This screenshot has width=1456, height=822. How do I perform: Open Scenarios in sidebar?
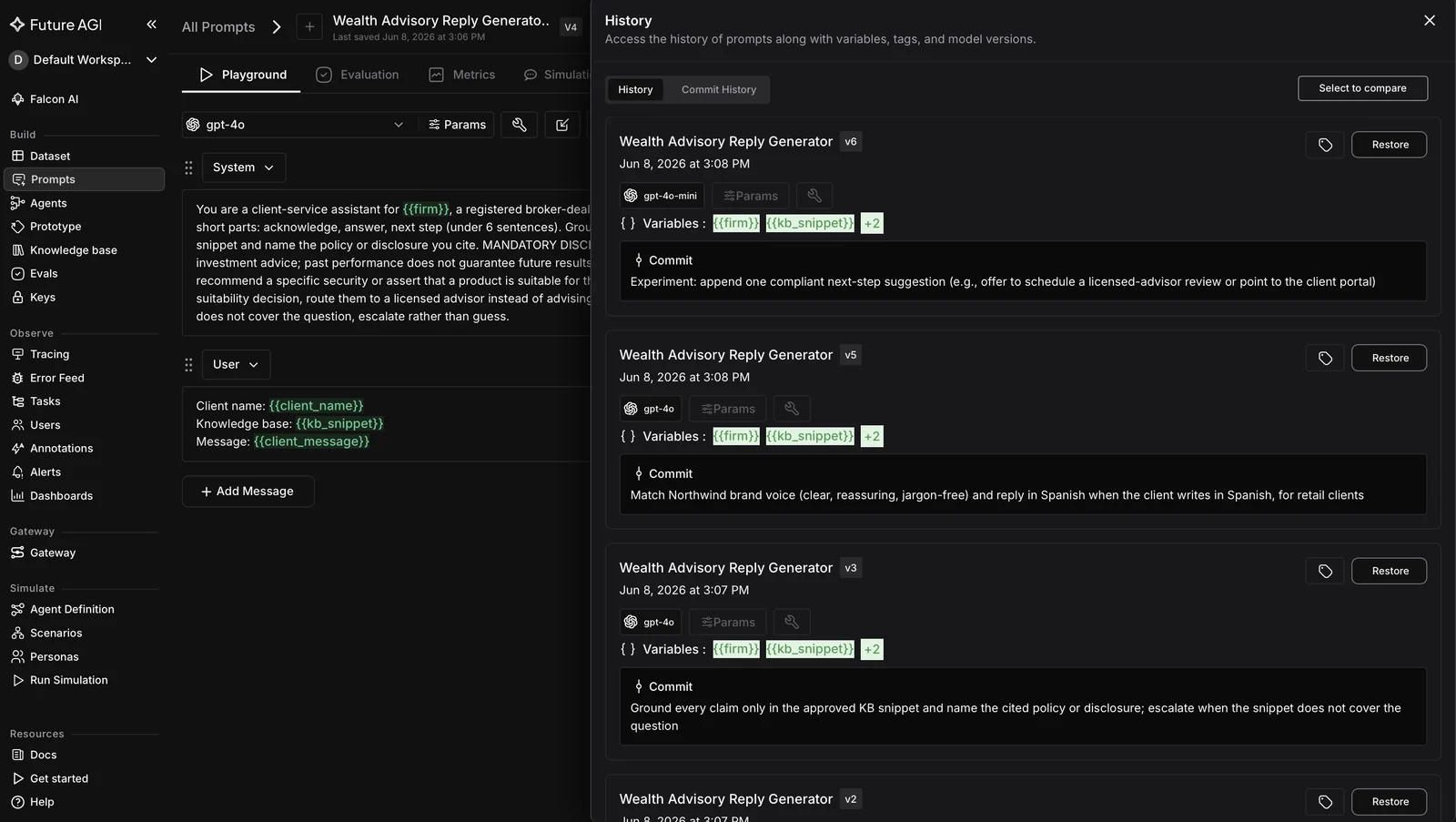click(x=83, y=634)
